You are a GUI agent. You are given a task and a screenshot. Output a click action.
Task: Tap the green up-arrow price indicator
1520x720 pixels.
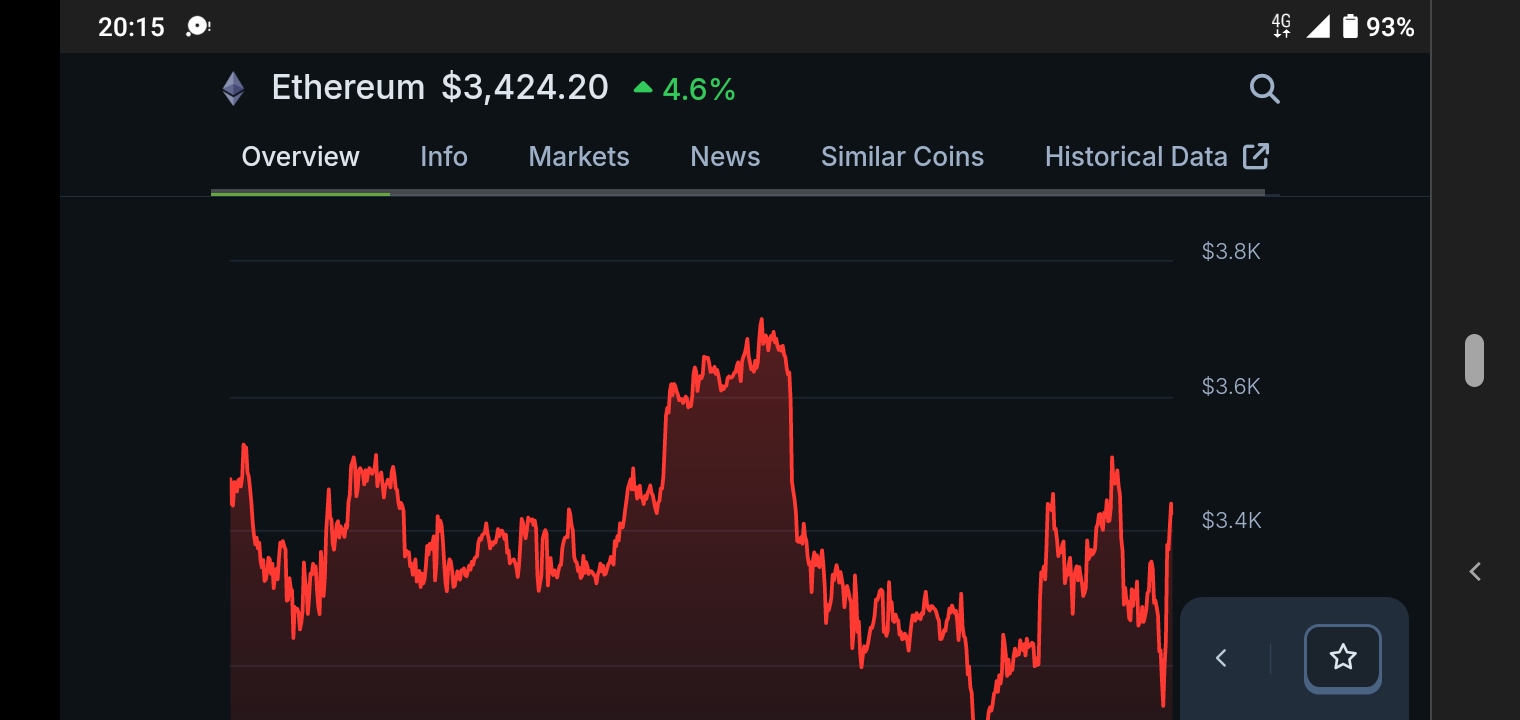(643, 88)
